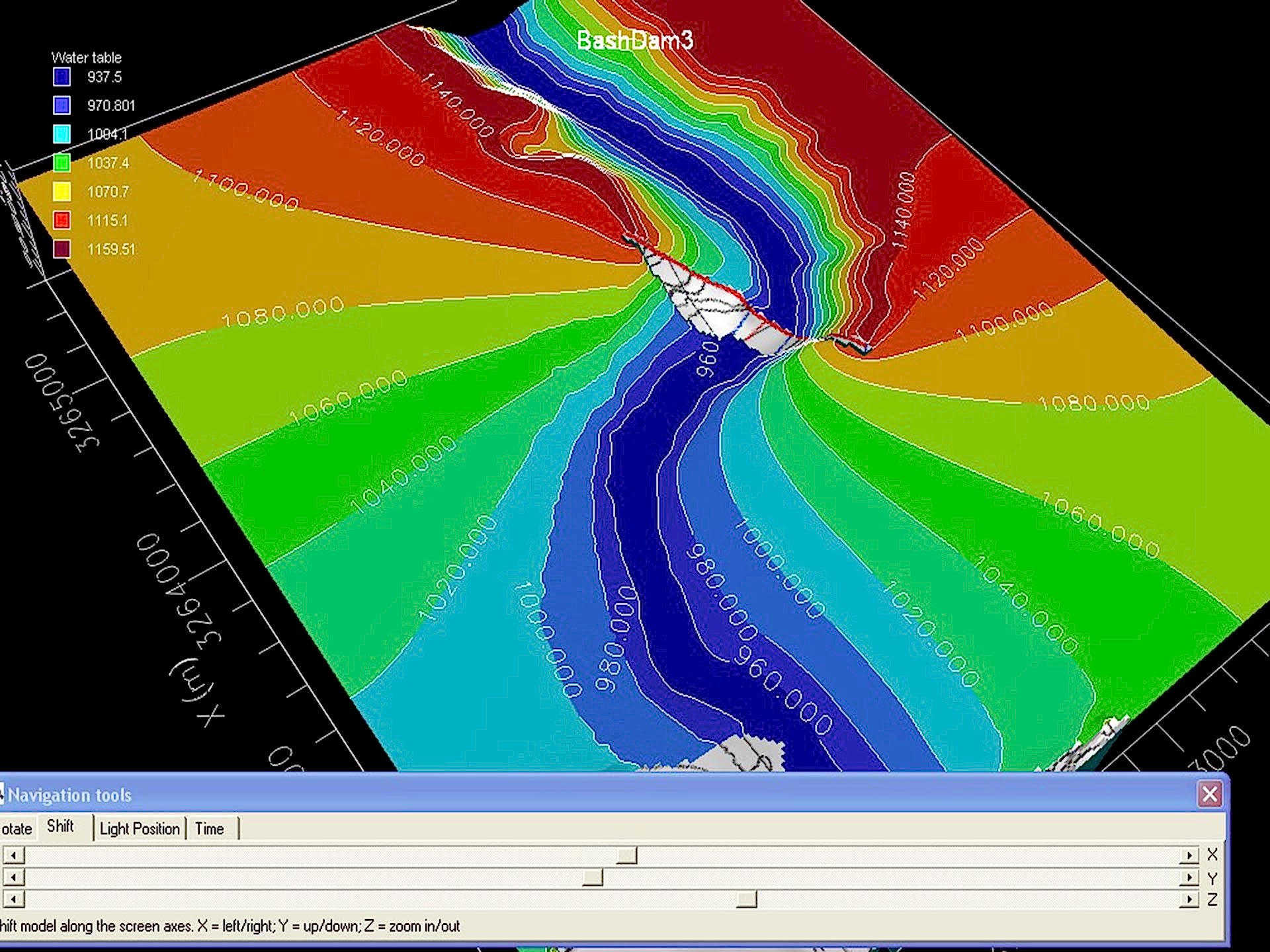Click the 'Water table' legend title
Viewport: 1270px width, 952px height.
coord(87,58)
